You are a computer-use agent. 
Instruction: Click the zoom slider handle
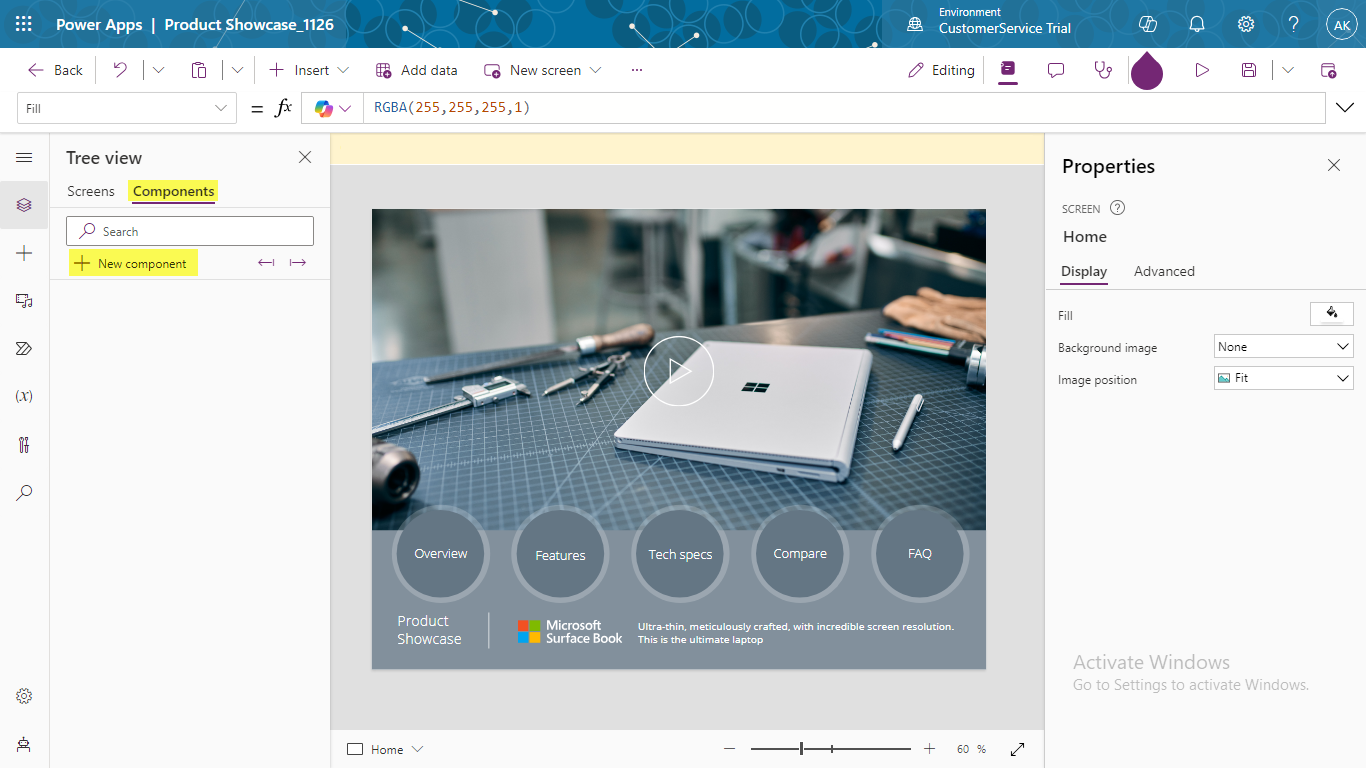[x=801, y=749]
